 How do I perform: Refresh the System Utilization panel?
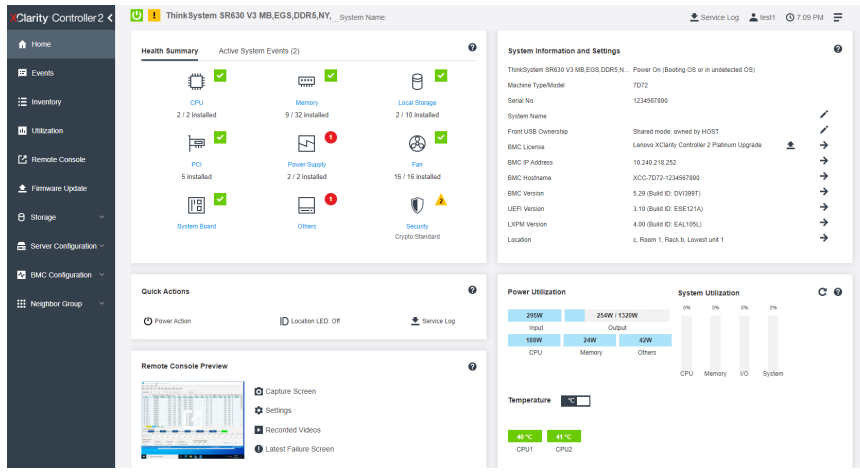pyautogui.click(x=822, y=292)
